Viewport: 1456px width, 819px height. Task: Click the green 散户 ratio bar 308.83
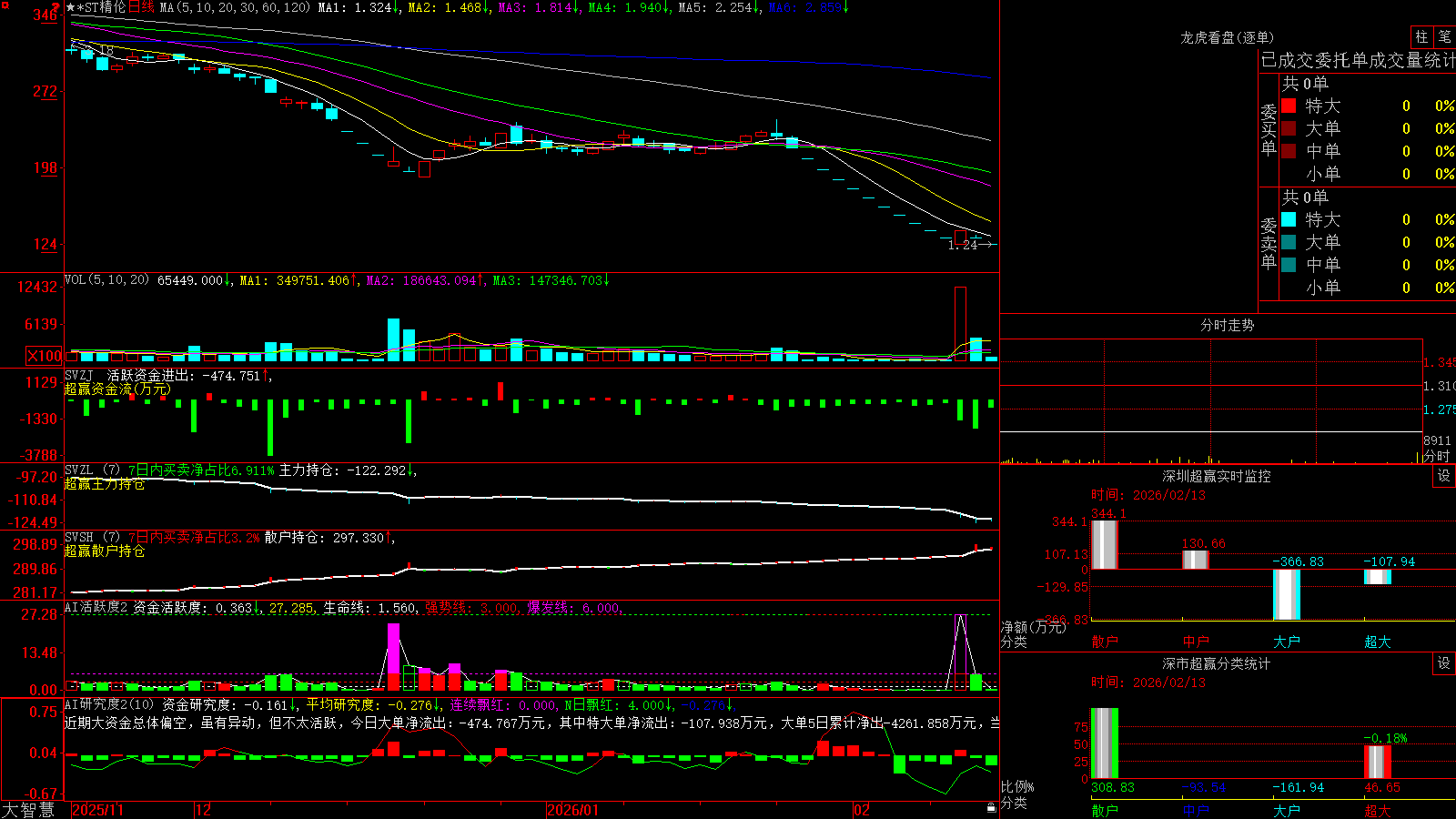(1104, 743)
